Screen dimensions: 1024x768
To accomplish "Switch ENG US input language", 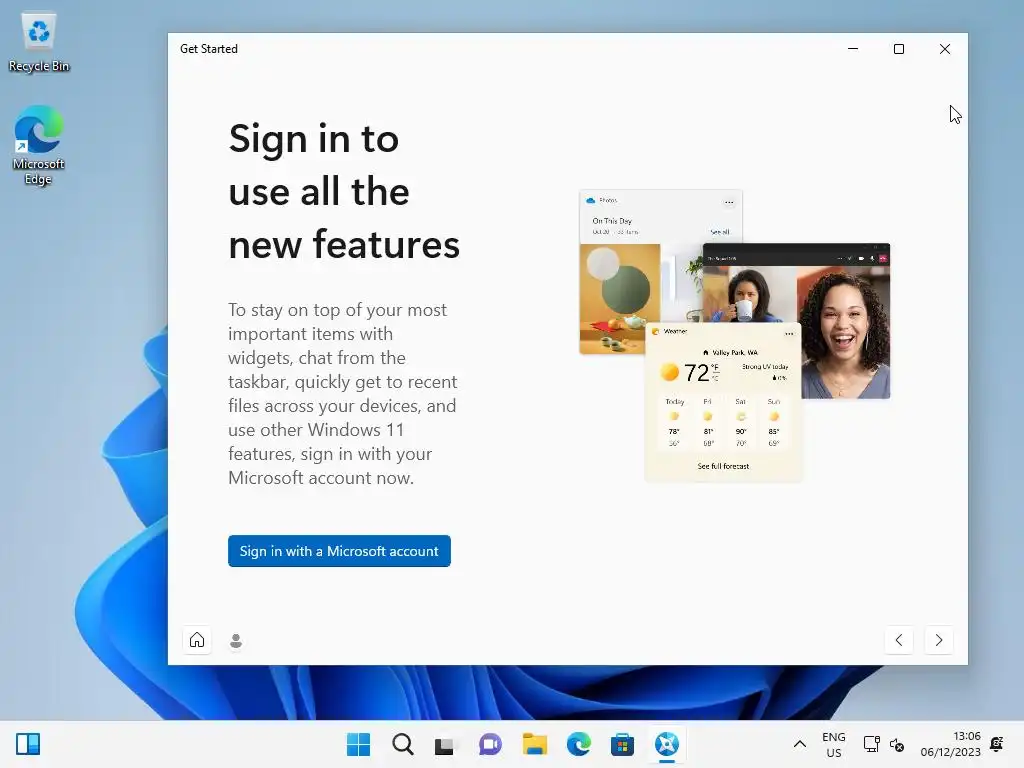I will (833, 744).
